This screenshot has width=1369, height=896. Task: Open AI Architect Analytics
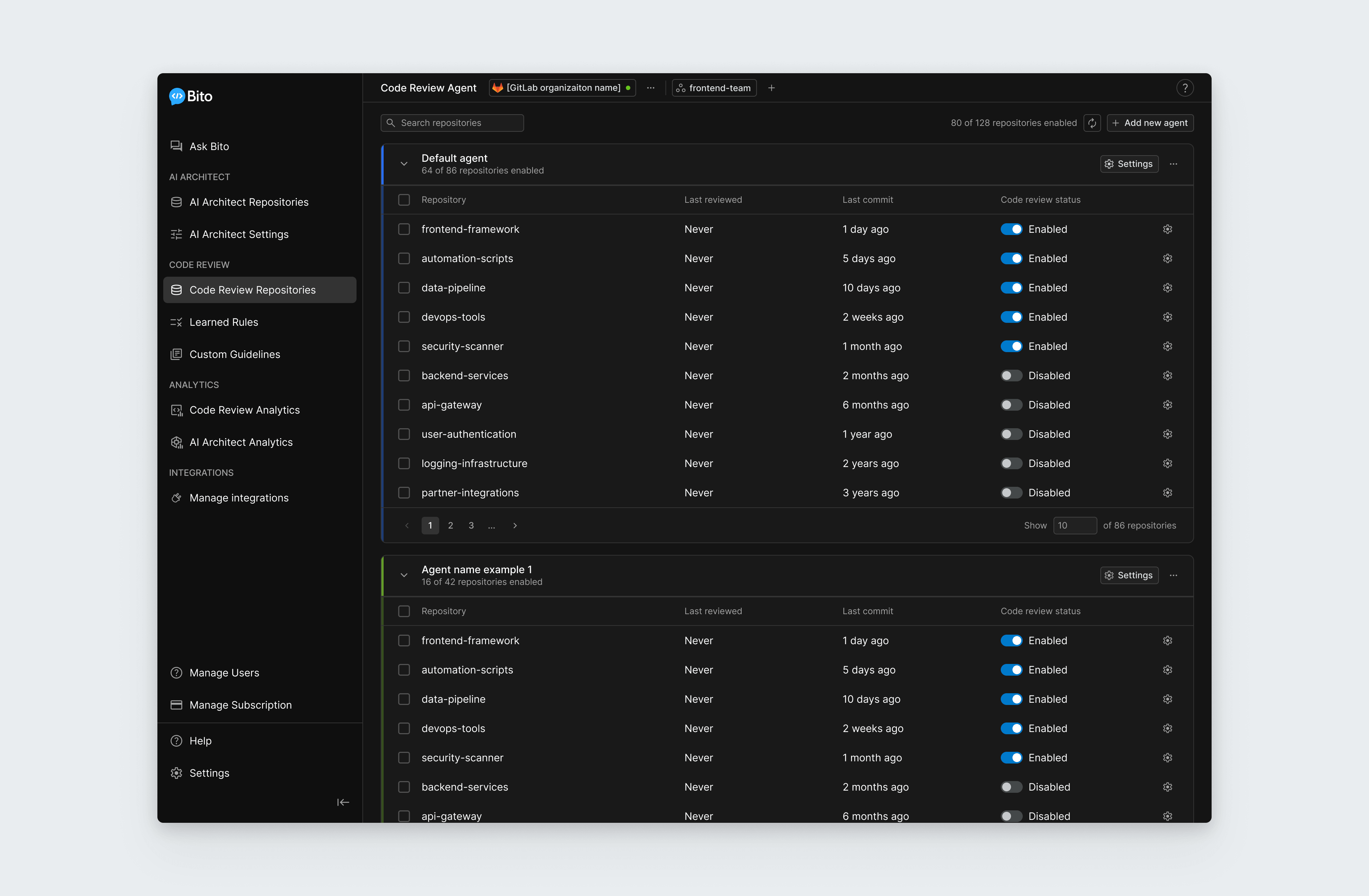click(260, 442)
